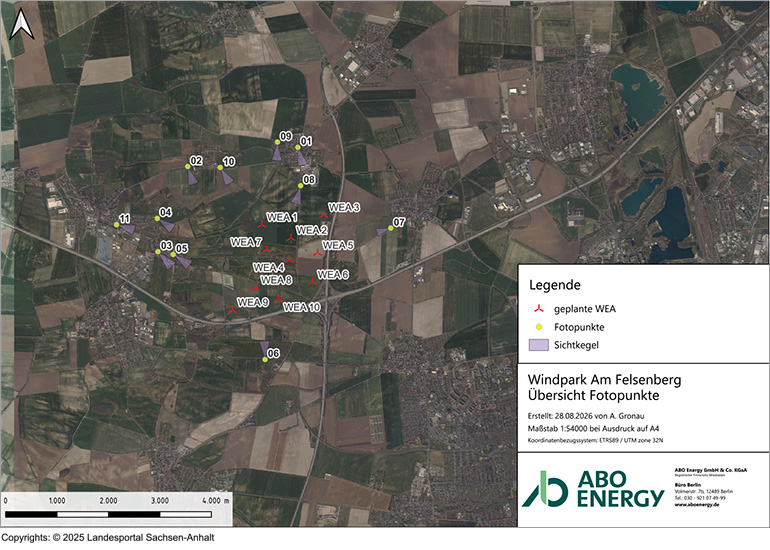
Task: Open the www.aboenergy.de web address
Action: [697, 504]
